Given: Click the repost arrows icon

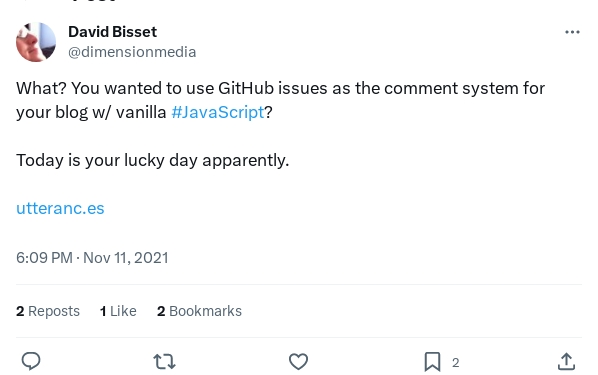Looking at the screenshot, I should click(164, 361).
